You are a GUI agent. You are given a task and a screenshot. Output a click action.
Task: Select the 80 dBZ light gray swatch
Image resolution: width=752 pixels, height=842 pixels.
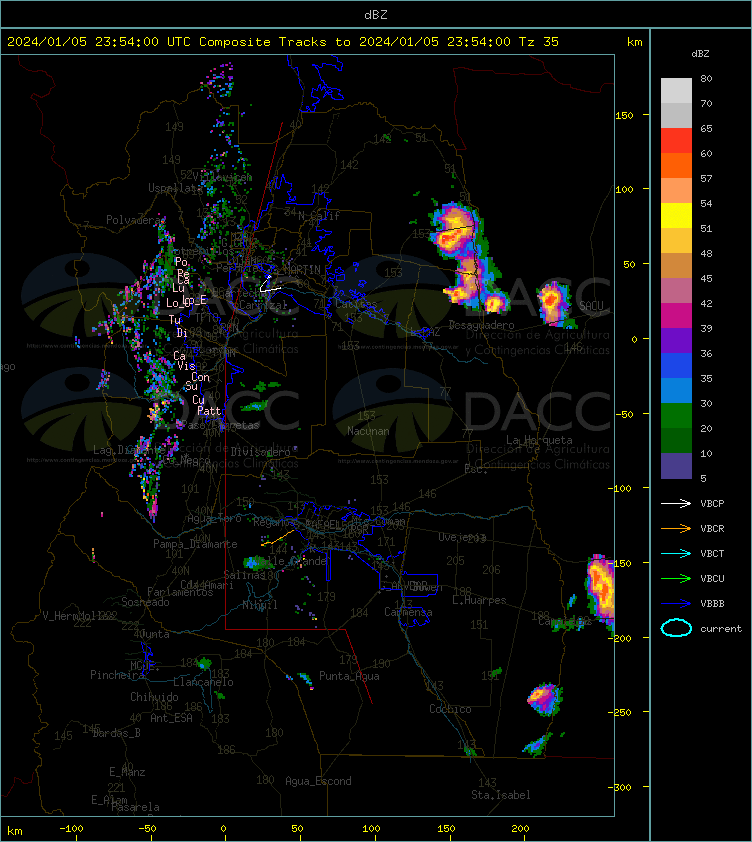tap(676, 90)
